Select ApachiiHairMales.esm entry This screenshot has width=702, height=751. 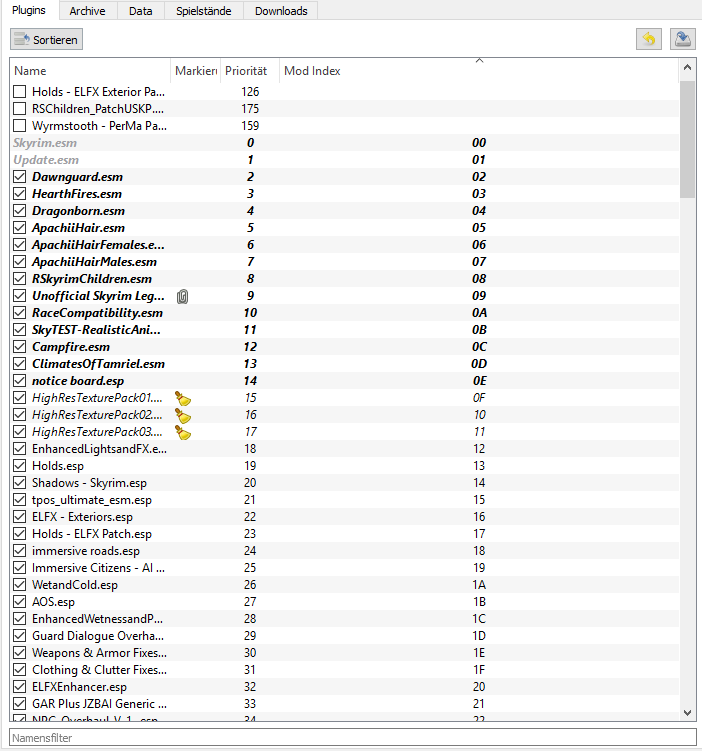[x=344, y=262]
